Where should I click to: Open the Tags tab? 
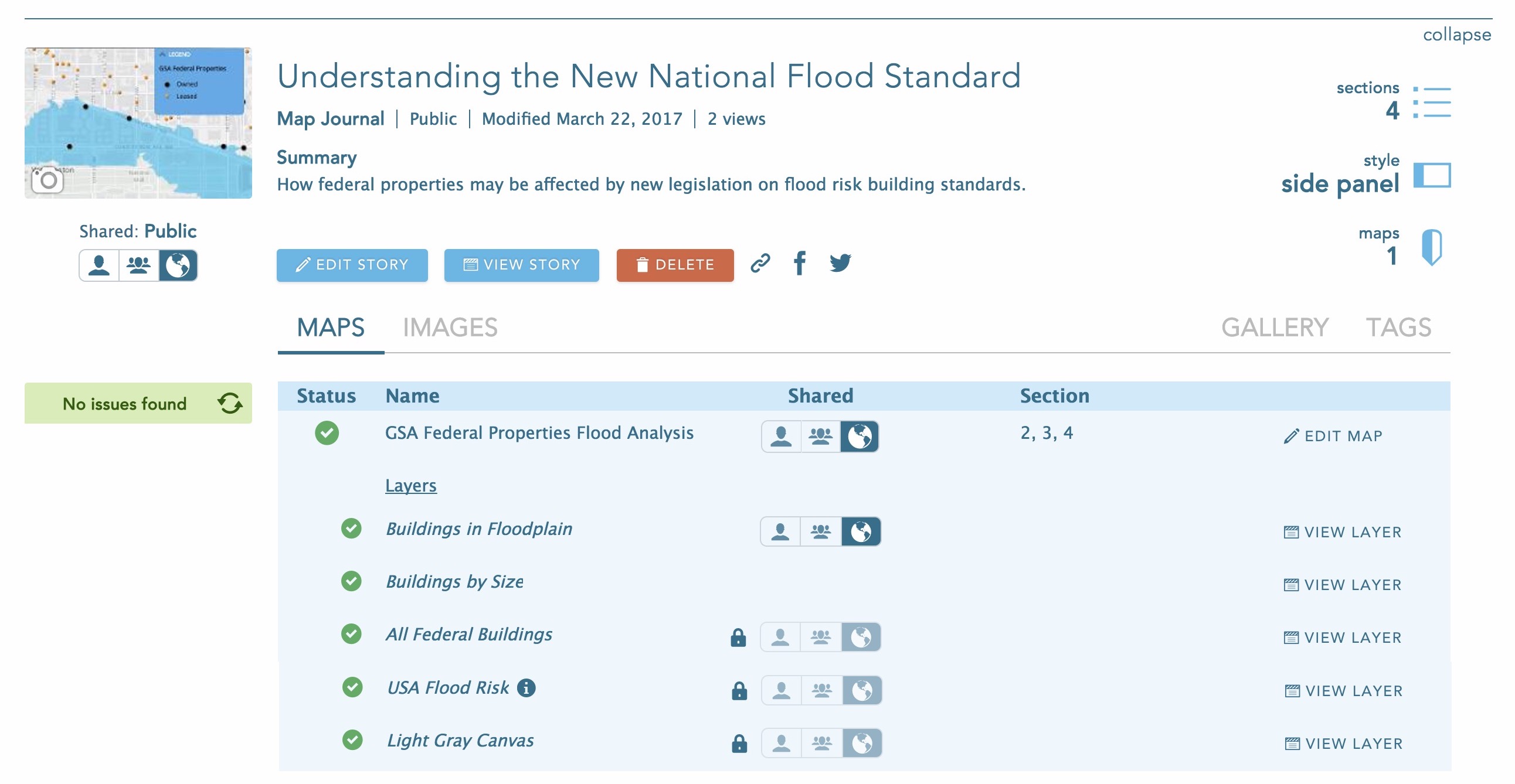pos(1397,328)
